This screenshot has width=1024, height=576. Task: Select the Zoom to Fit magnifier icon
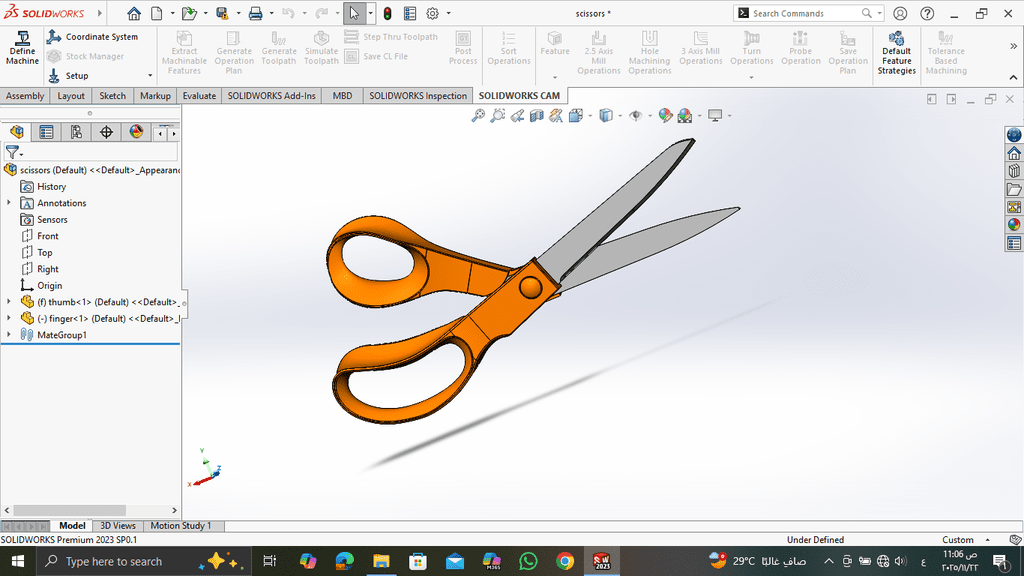(x=479, y=116)
